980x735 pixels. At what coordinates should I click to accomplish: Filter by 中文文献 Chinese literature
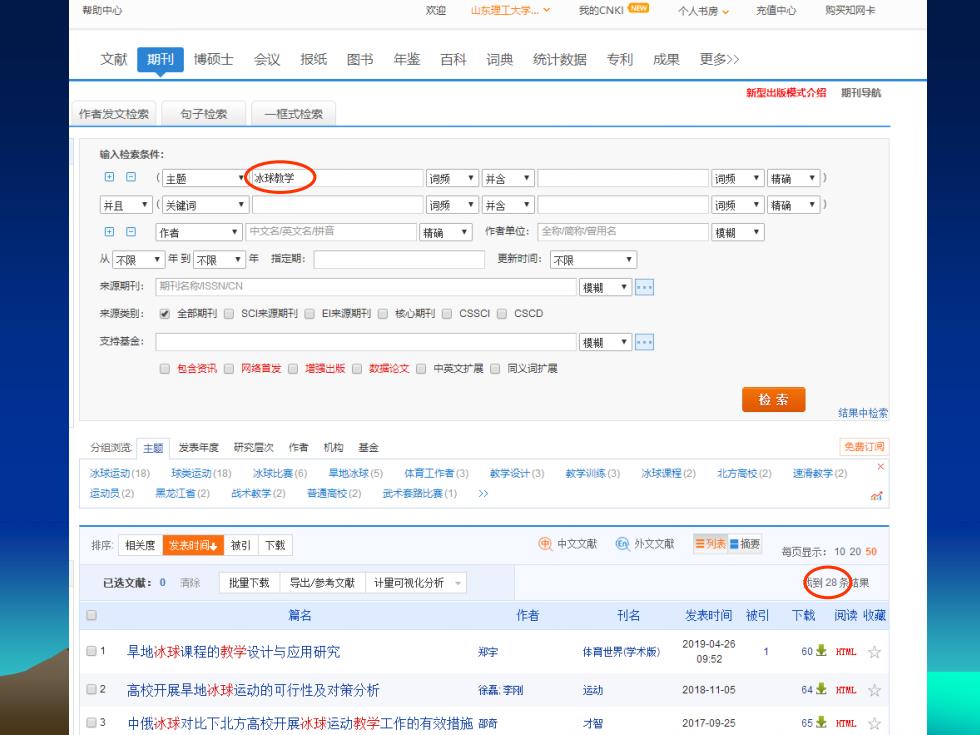(x=568, y=544)
